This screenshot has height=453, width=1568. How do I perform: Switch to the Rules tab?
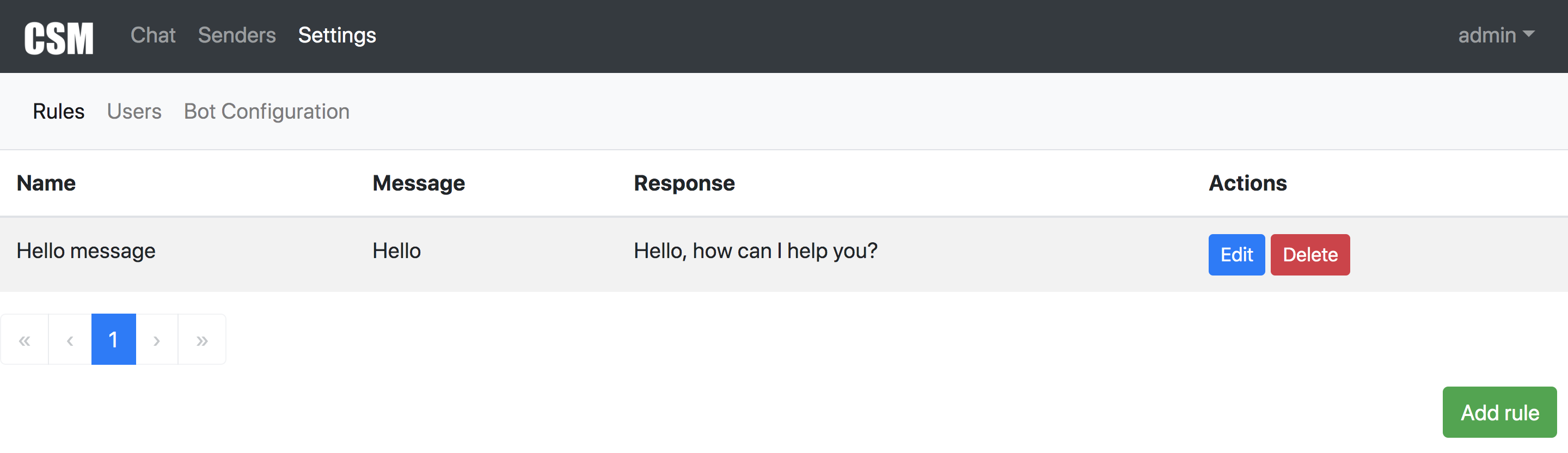click(x=58, y=112)
